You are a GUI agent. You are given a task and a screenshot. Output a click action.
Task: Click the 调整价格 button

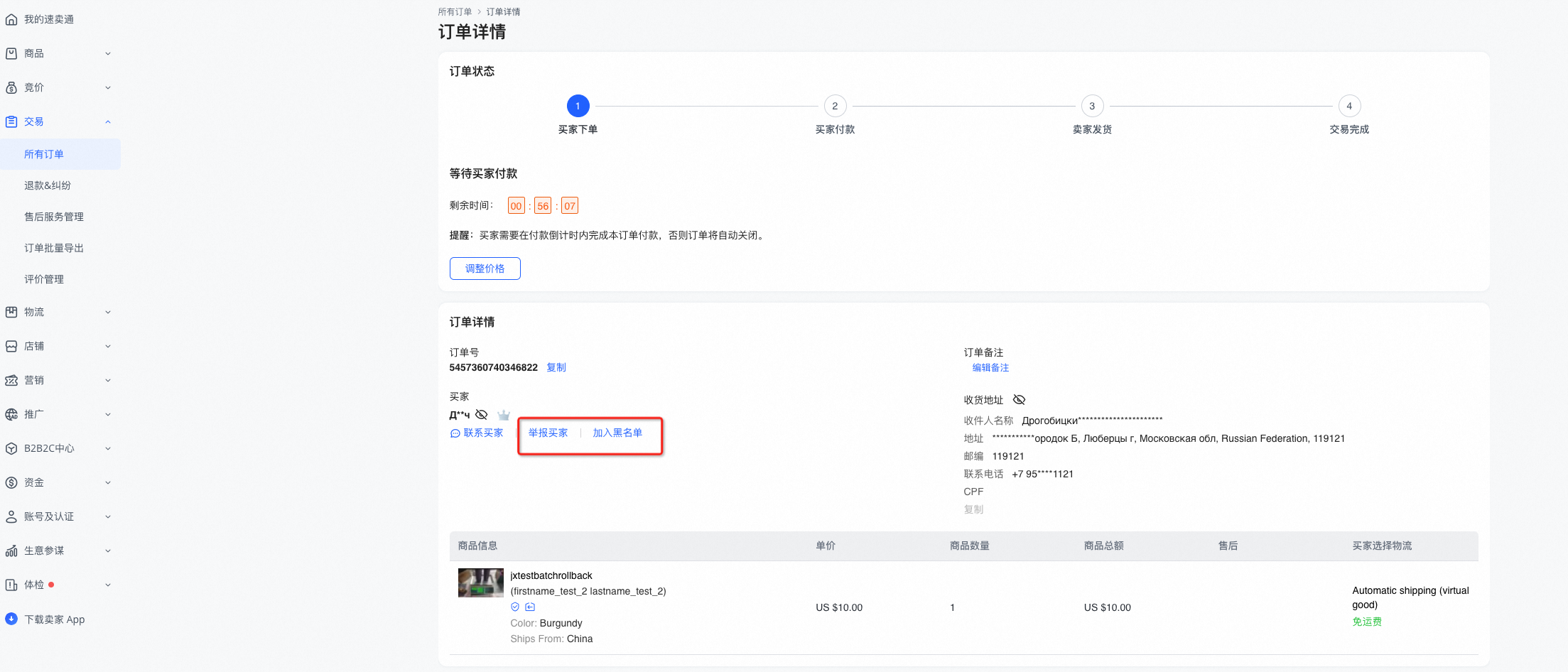[x=485, y=269]
